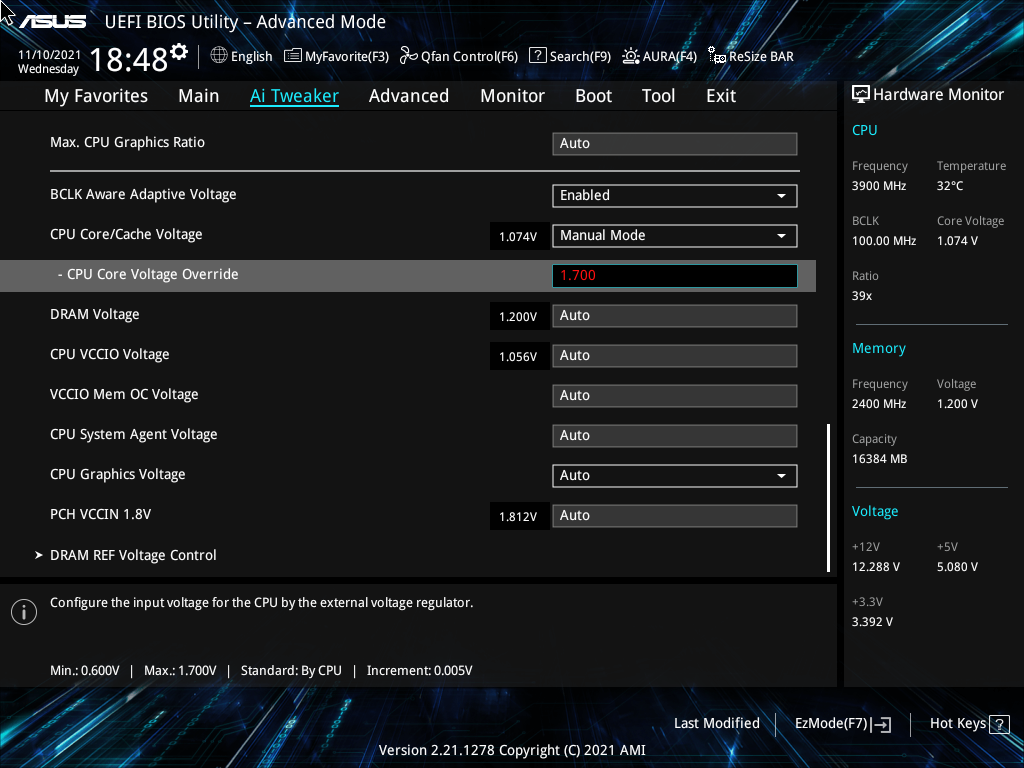Viewport: 1024px width, 768px height.
Task: Click the 5.080 V reading
Action: pyautogui.click(x=957, y=567)
